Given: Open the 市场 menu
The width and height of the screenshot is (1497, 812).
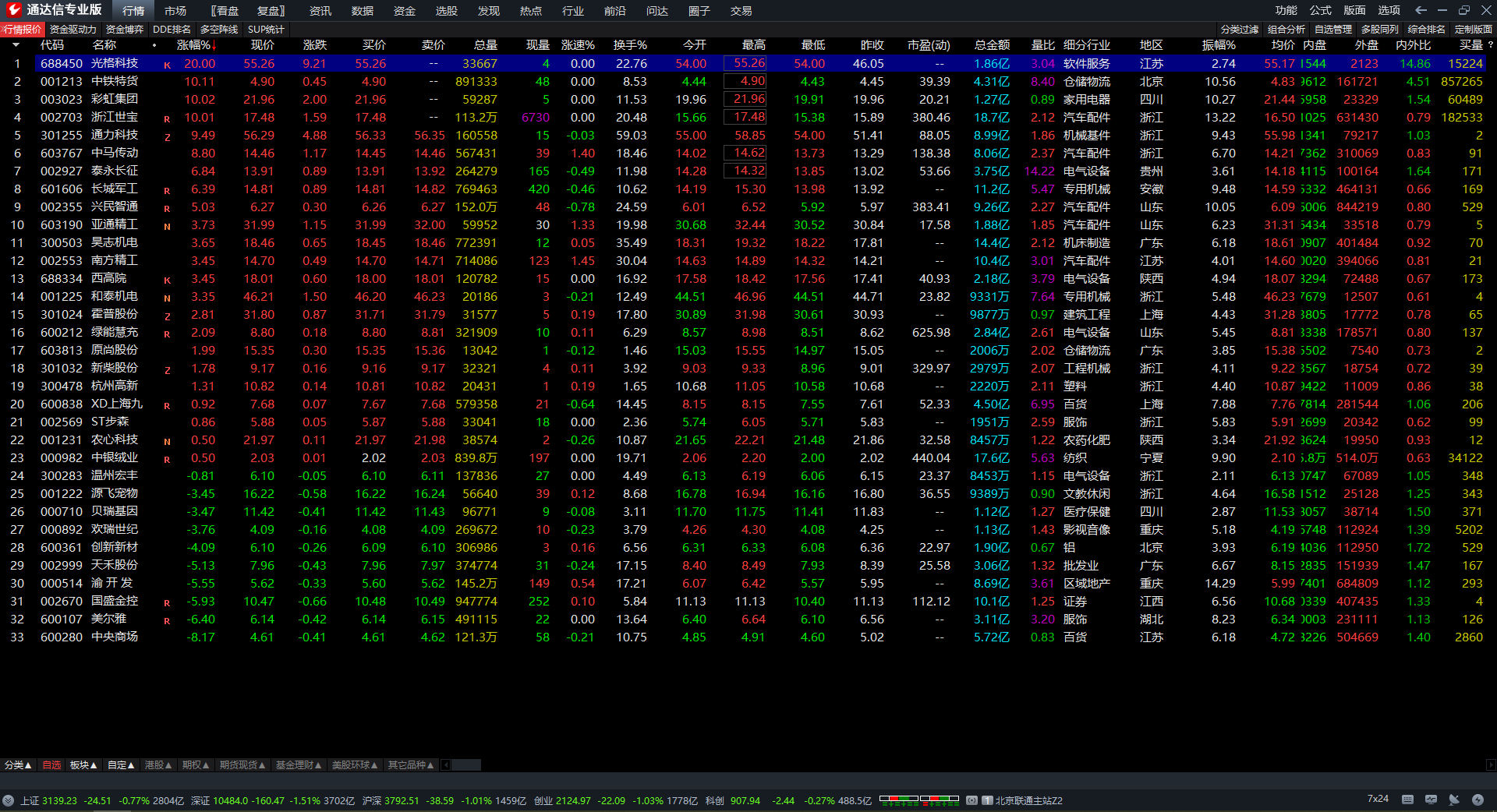Looking at the screenshot, I should click(x=175, y=11).
